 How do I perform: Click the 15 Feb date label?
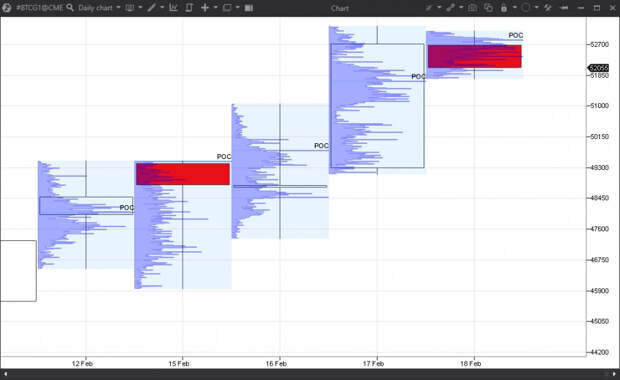[179, 363]
